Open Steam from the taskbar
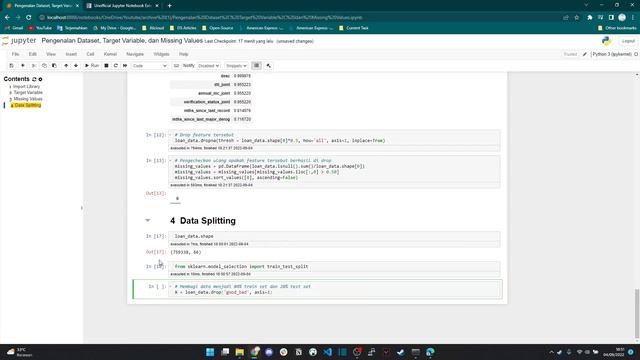Screen dimensions: 640x360 [x=400, y=352]
